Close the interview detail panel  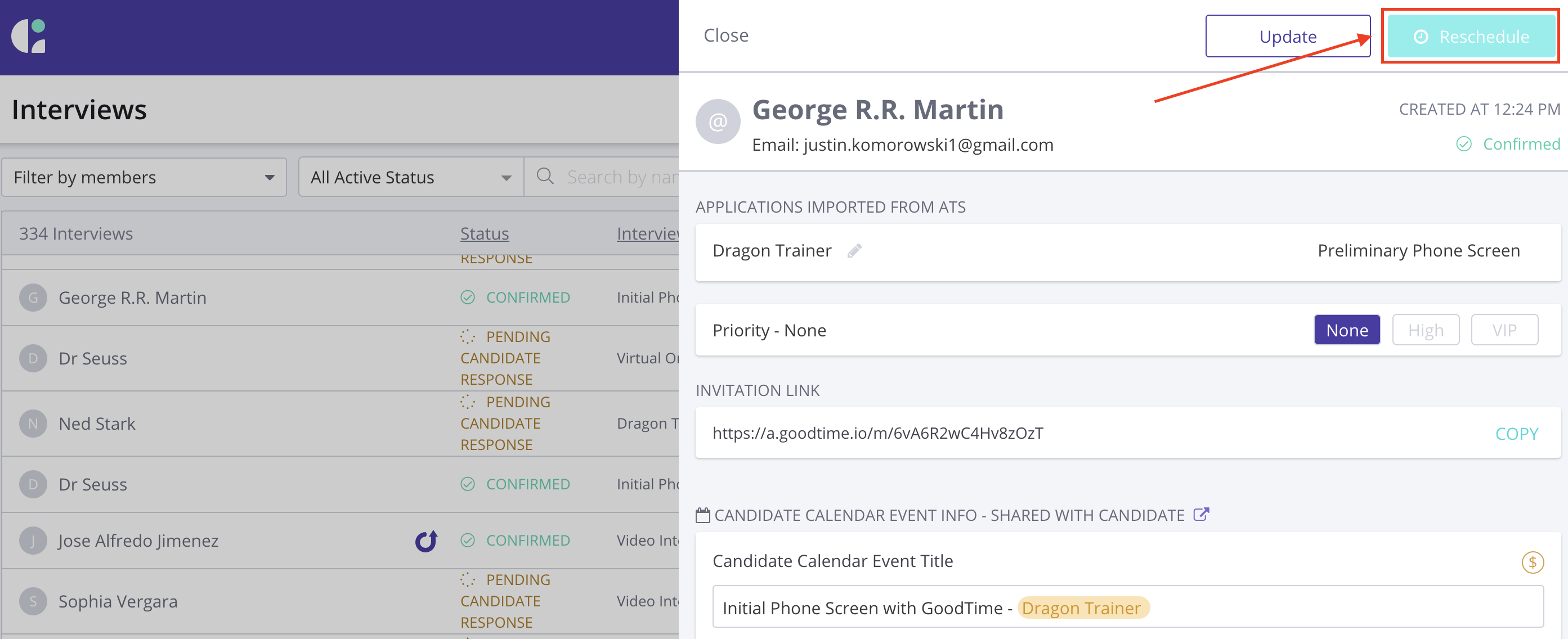(725, 35)
